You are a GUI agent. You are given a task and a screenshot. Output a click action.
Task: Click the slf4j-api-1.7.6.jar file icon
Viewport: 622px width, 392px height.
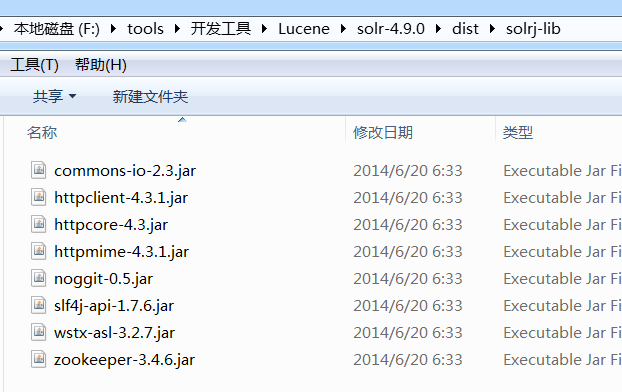pyautogui.click(x=38, y=305)
